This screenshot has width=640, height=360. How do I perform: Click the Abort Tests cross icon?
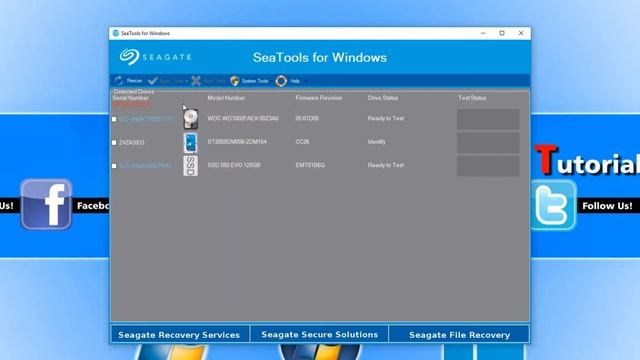tap(196, 81)
